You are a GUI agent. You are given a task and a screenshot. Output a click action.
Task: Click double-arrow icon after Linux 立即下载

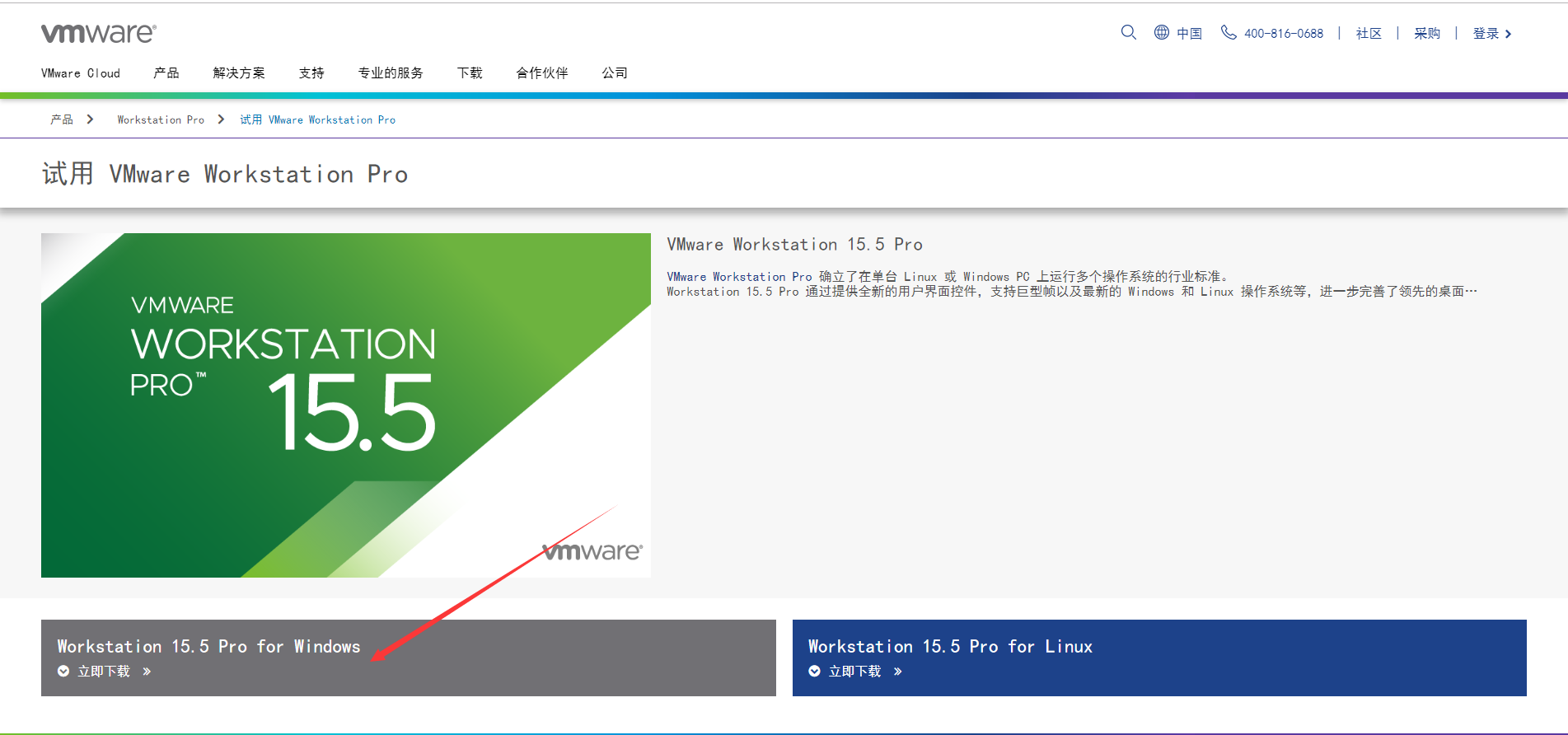click(897, 672)
